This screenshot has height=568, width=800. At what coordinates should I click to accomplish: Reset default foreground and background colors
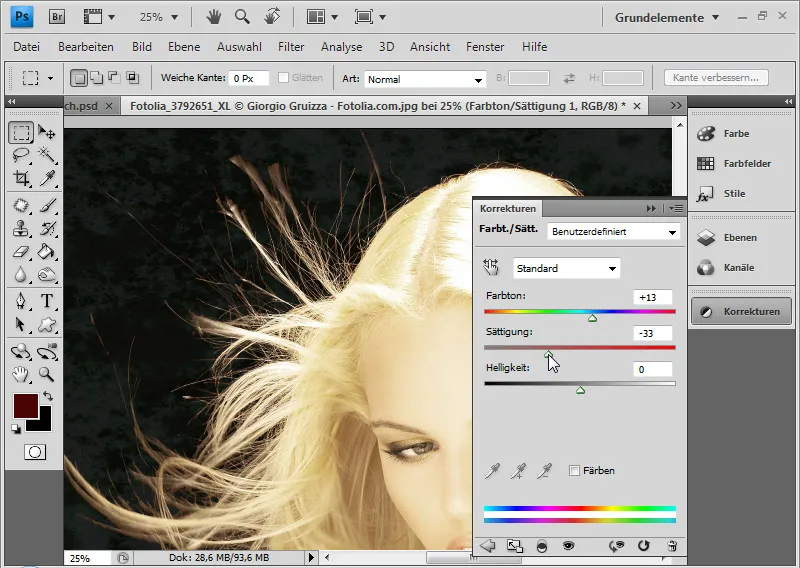pos(16,429)
